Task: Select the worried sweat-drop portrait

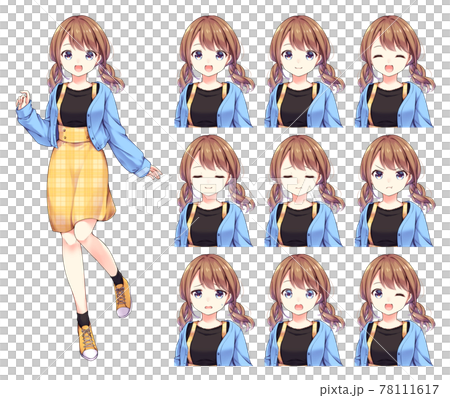Action: (x=214, y=310)
